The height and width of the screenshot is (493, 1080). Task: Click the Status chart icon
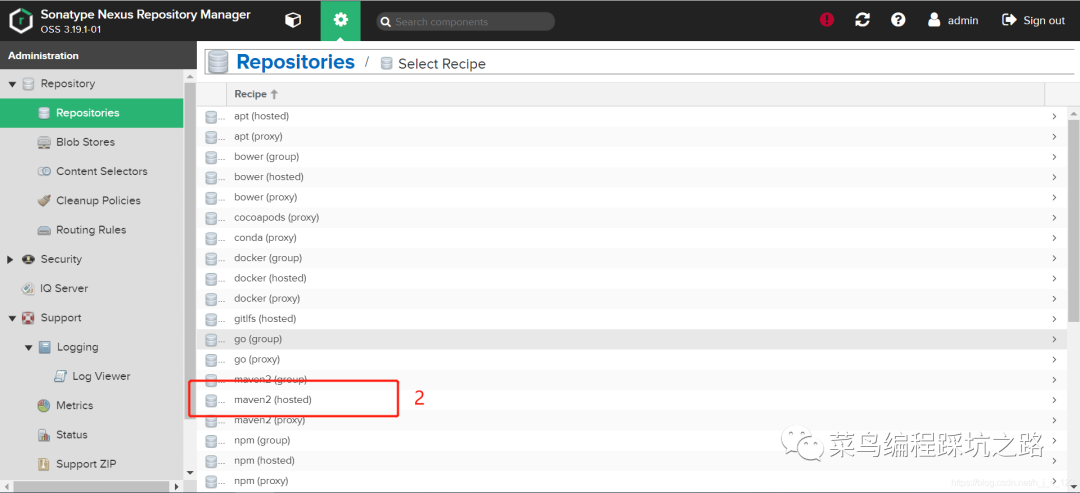pos(44,435)
